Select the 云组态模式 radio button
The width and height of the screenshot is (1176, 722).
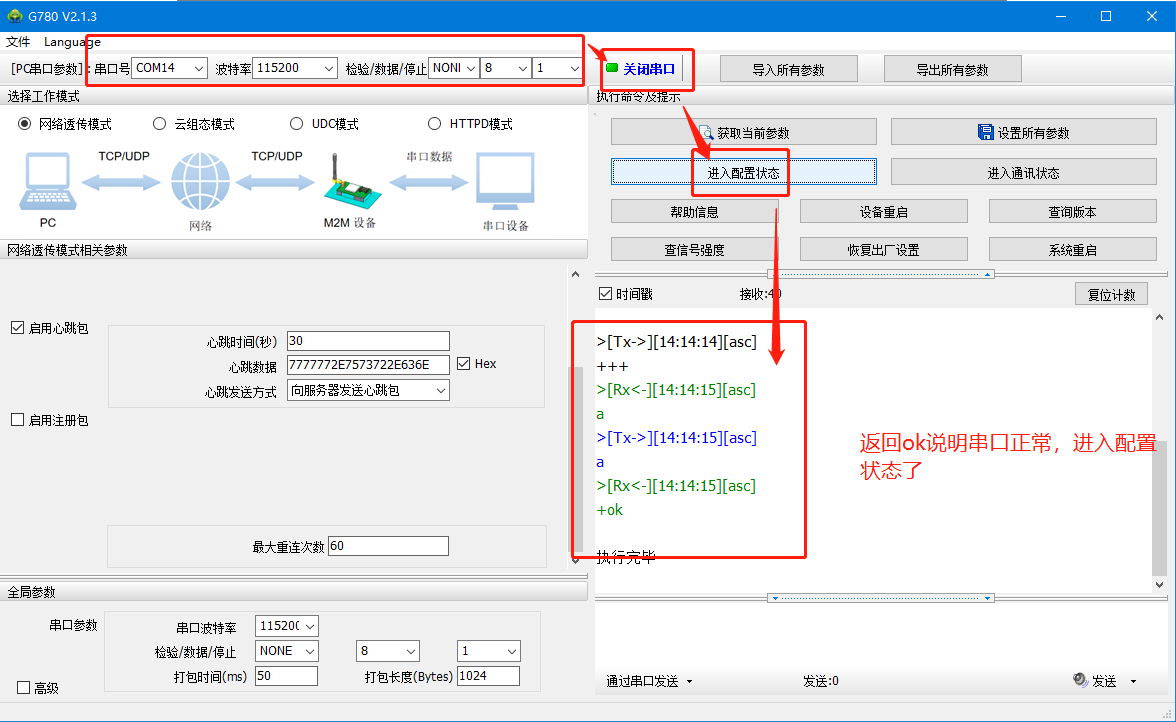pyautogui.click(x=160, y=124)
